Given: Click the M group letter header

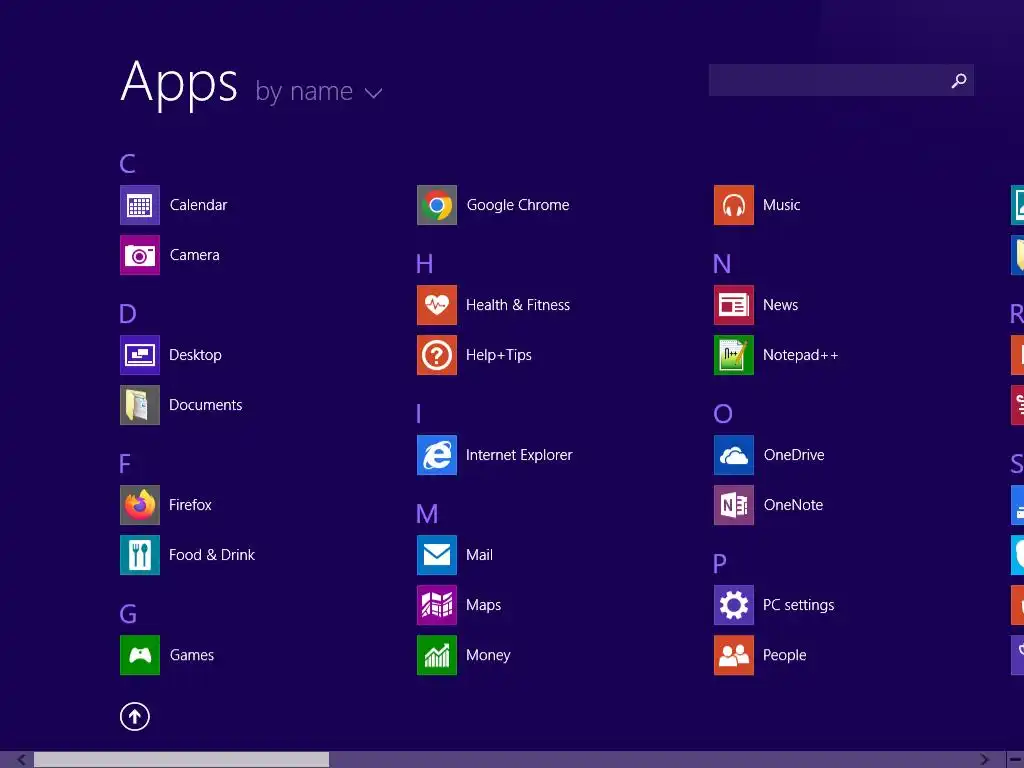Looking at the screenshot, I should [427, 514].
